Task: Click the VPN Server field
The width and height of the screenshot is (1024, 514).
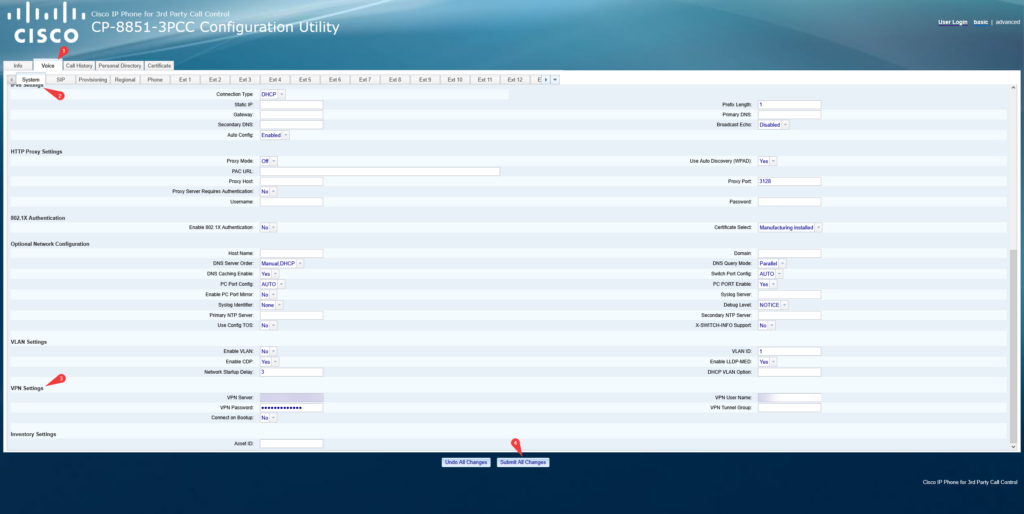Action: tap(291, 398)
